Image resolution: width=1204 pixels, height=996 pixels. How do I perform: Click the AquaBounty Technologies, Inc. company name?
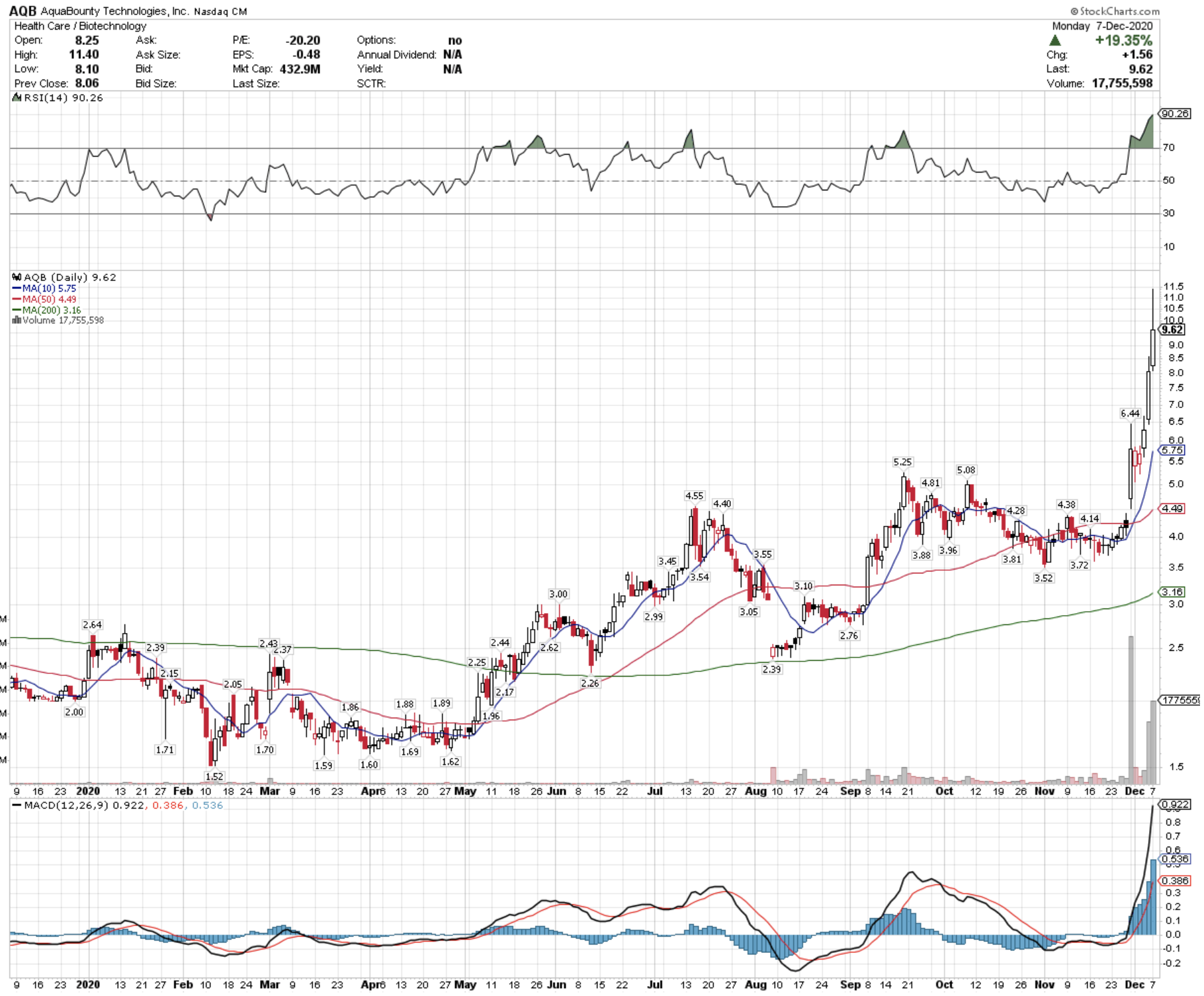point(115,11)
